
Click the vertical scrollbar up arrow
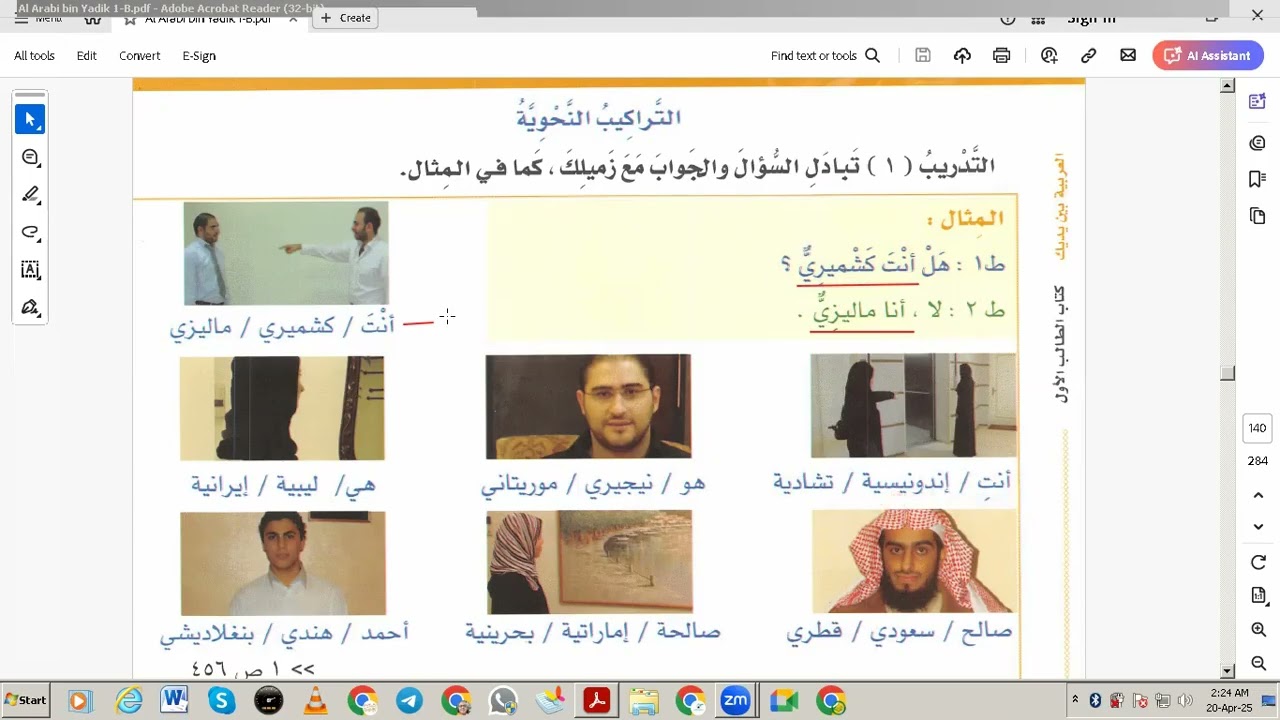1228,87
